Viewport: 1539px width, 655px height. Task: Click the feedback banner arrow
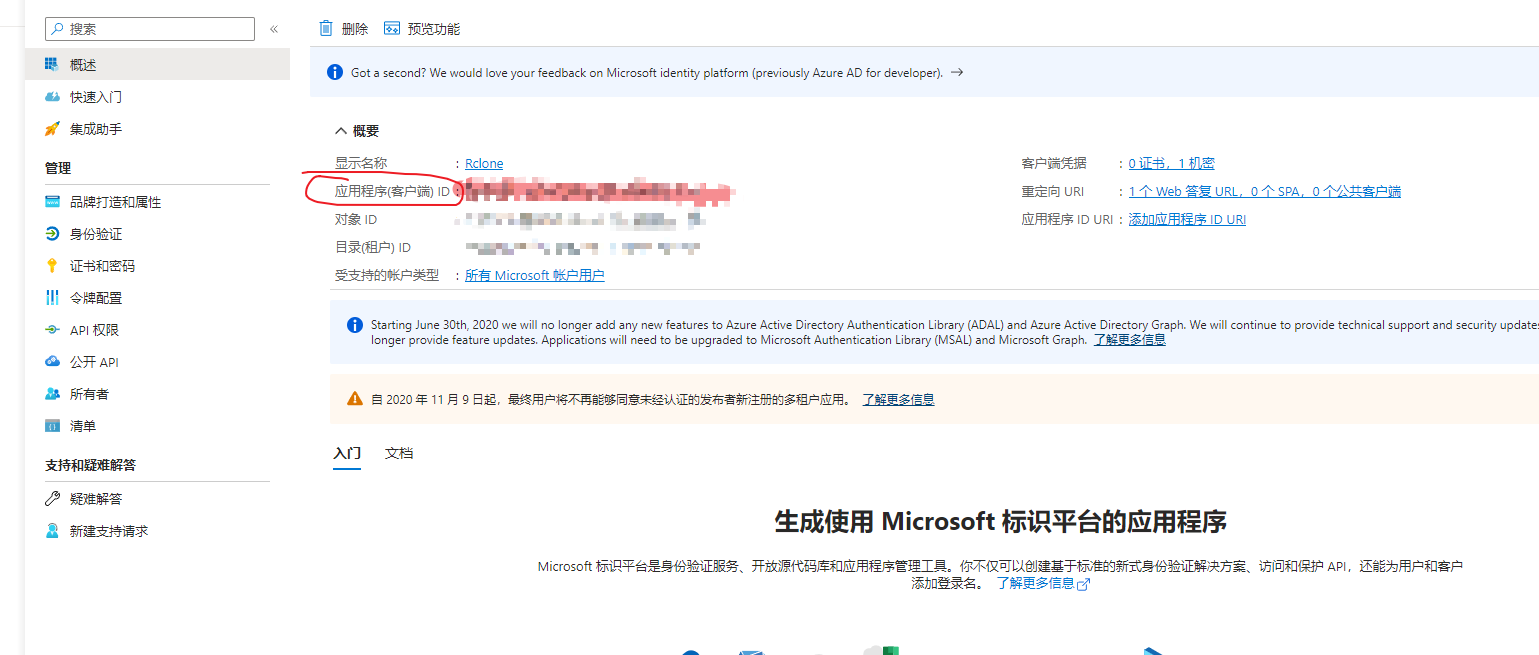[957, 73]
